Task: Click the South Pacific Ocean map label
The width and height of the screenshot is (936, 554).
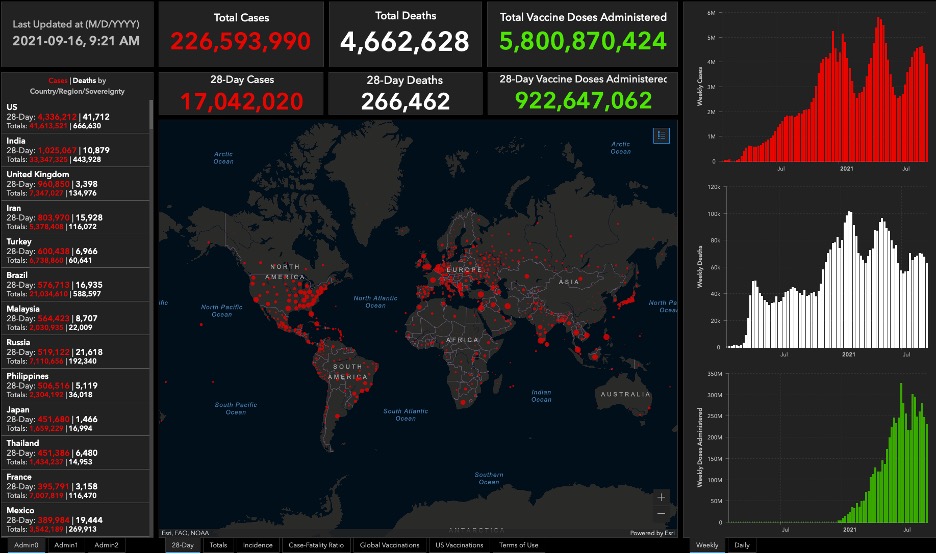Action: 236,408
